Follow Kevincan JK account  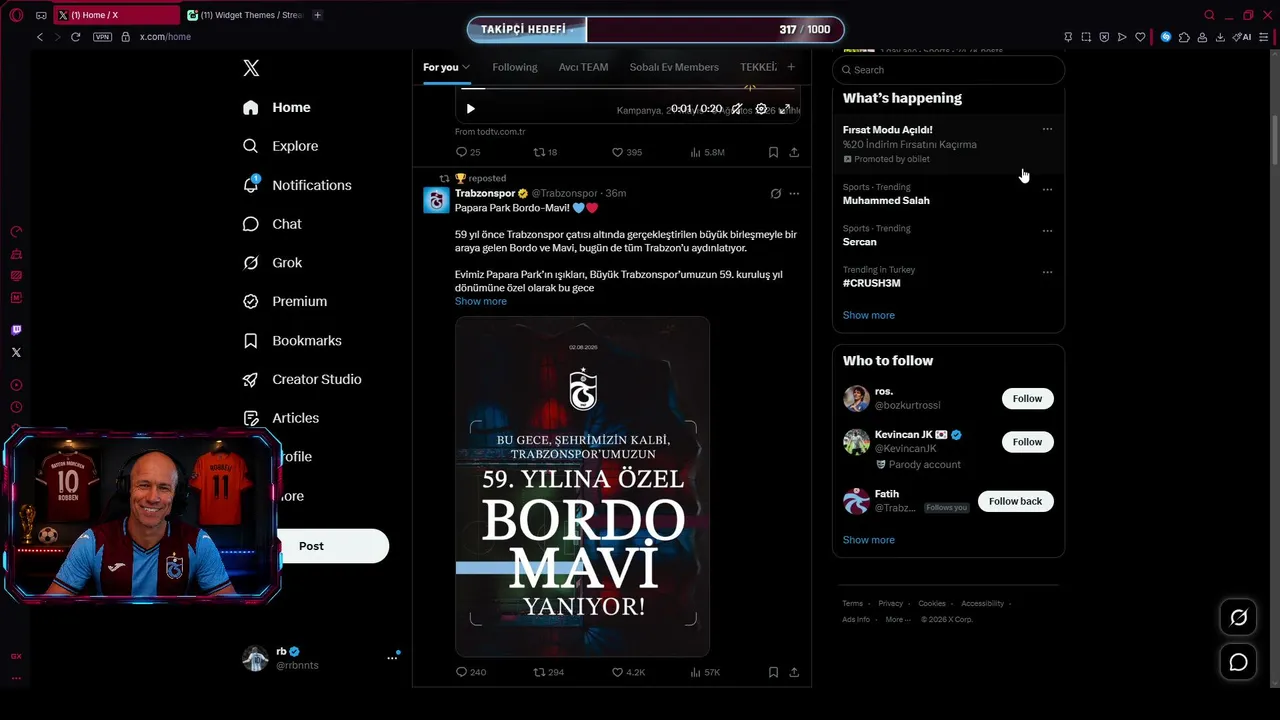(1027, 442)
